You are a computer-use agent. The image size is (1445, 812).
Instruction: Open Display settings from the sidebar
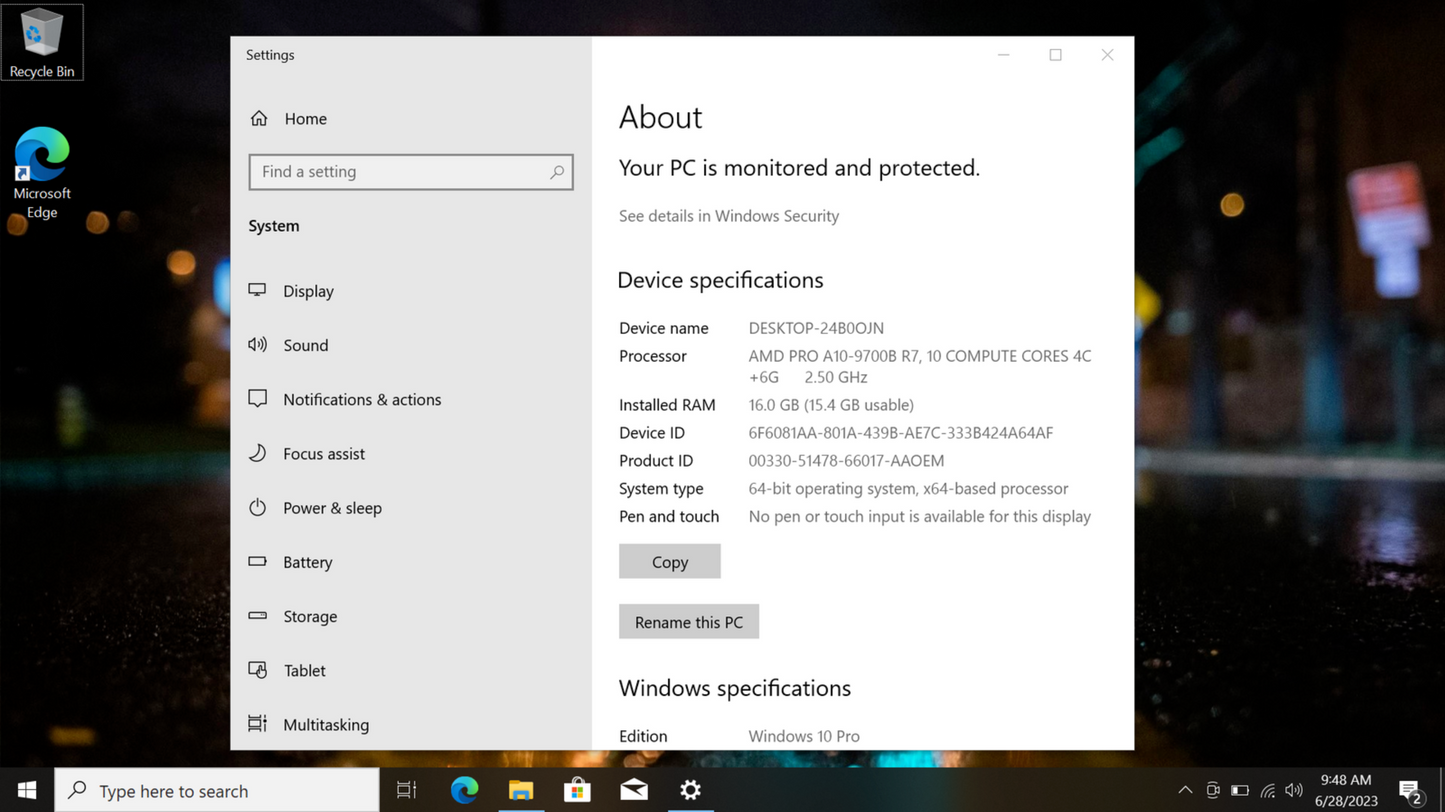[x=307, y=291]
